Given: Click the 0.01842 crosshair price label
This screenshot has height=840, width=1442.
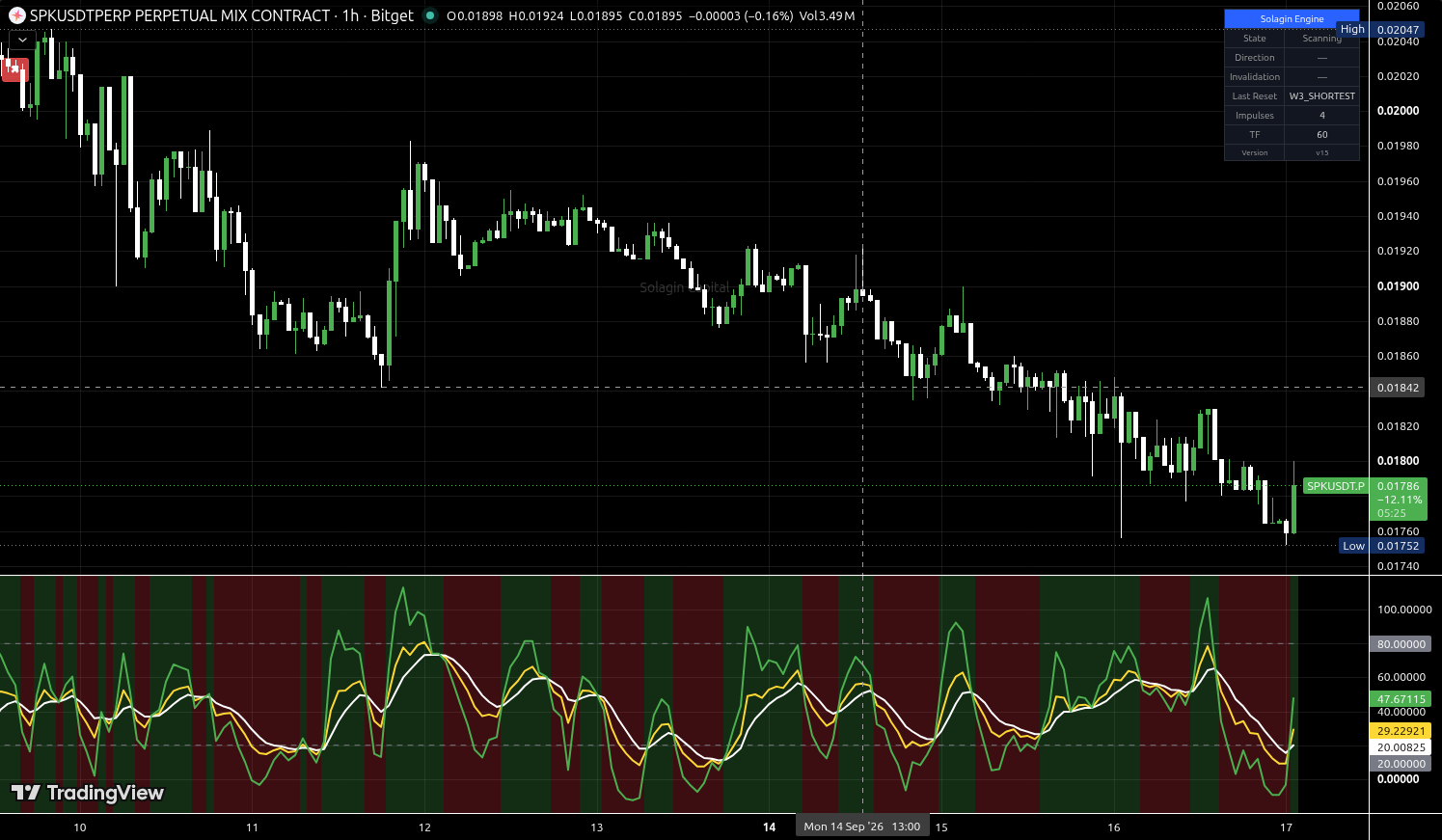Looking at the screenshot, I should click(1398, 388).
